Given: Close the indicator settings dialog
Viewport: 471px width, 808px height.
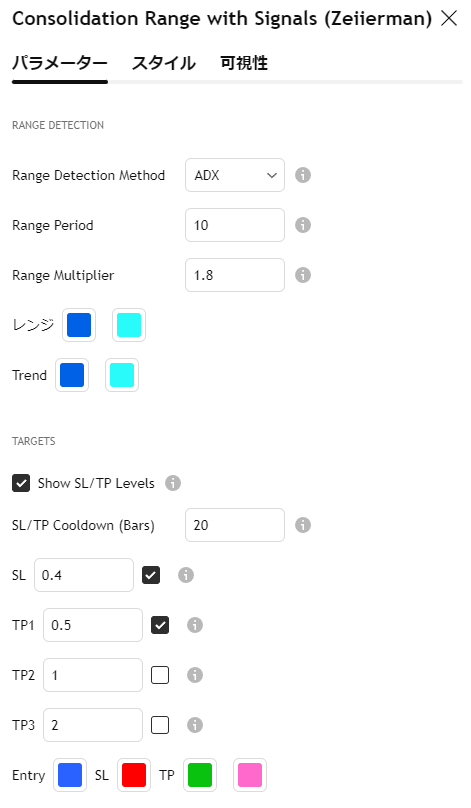Looking at the screenshot, I should (449, 19).
